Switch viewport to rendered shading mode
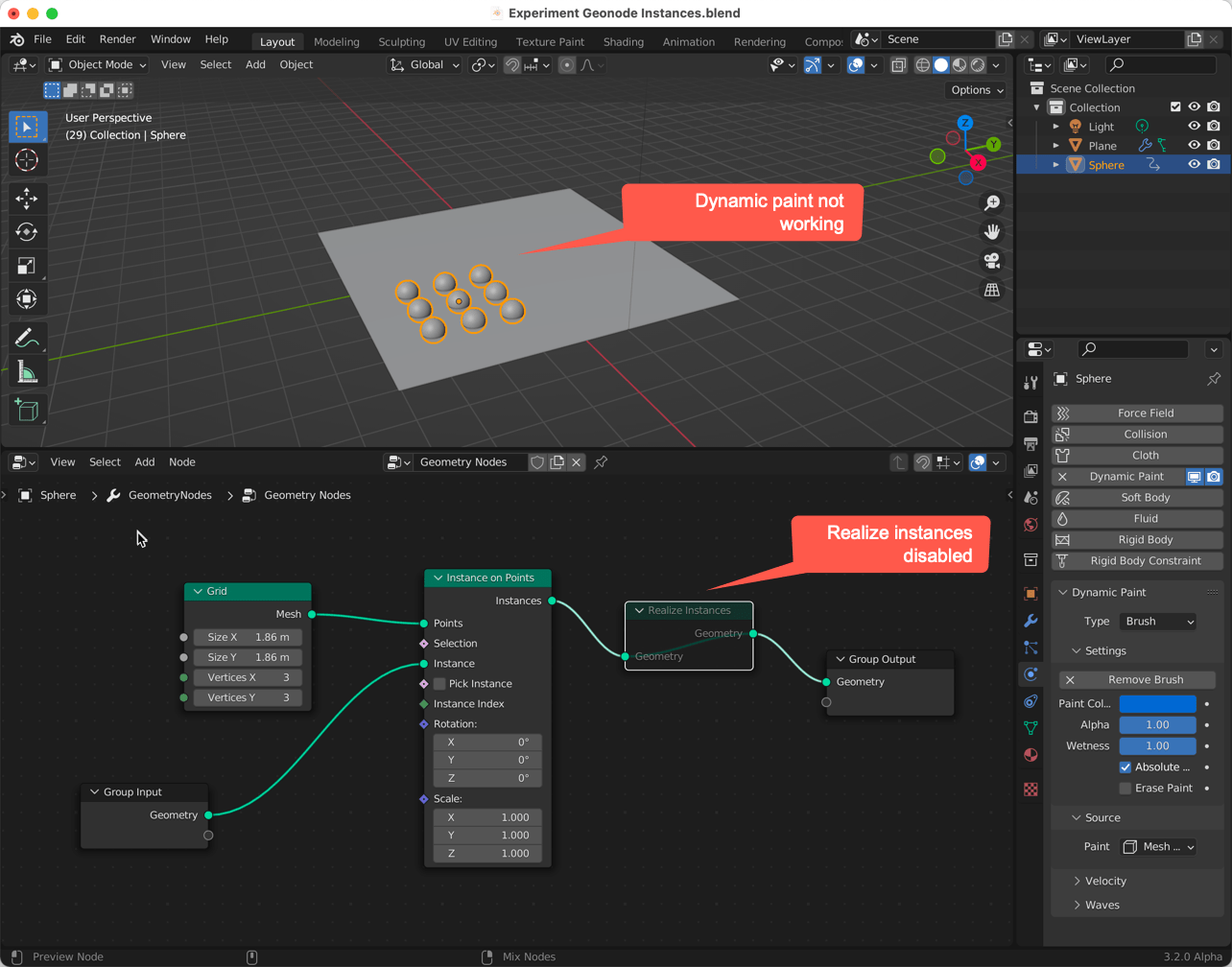 pyautogui.click(x=978, y=64)
